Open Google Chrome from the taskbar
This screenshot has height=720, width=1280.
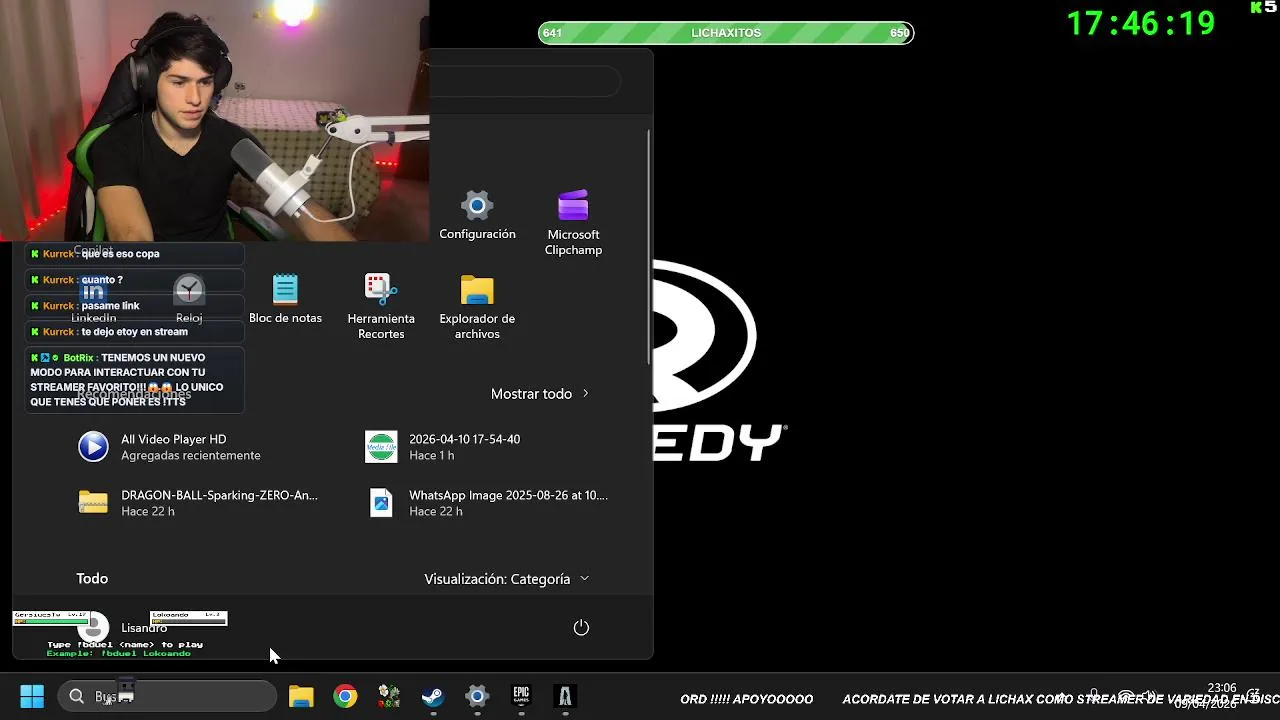pos(345,696)
